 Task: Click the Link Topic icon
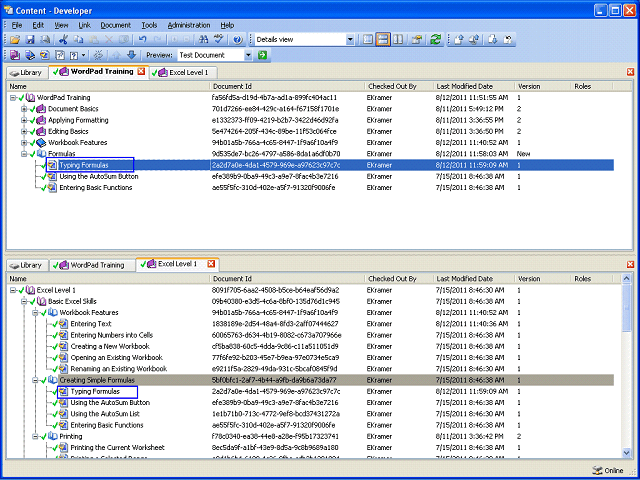point(45,55)
